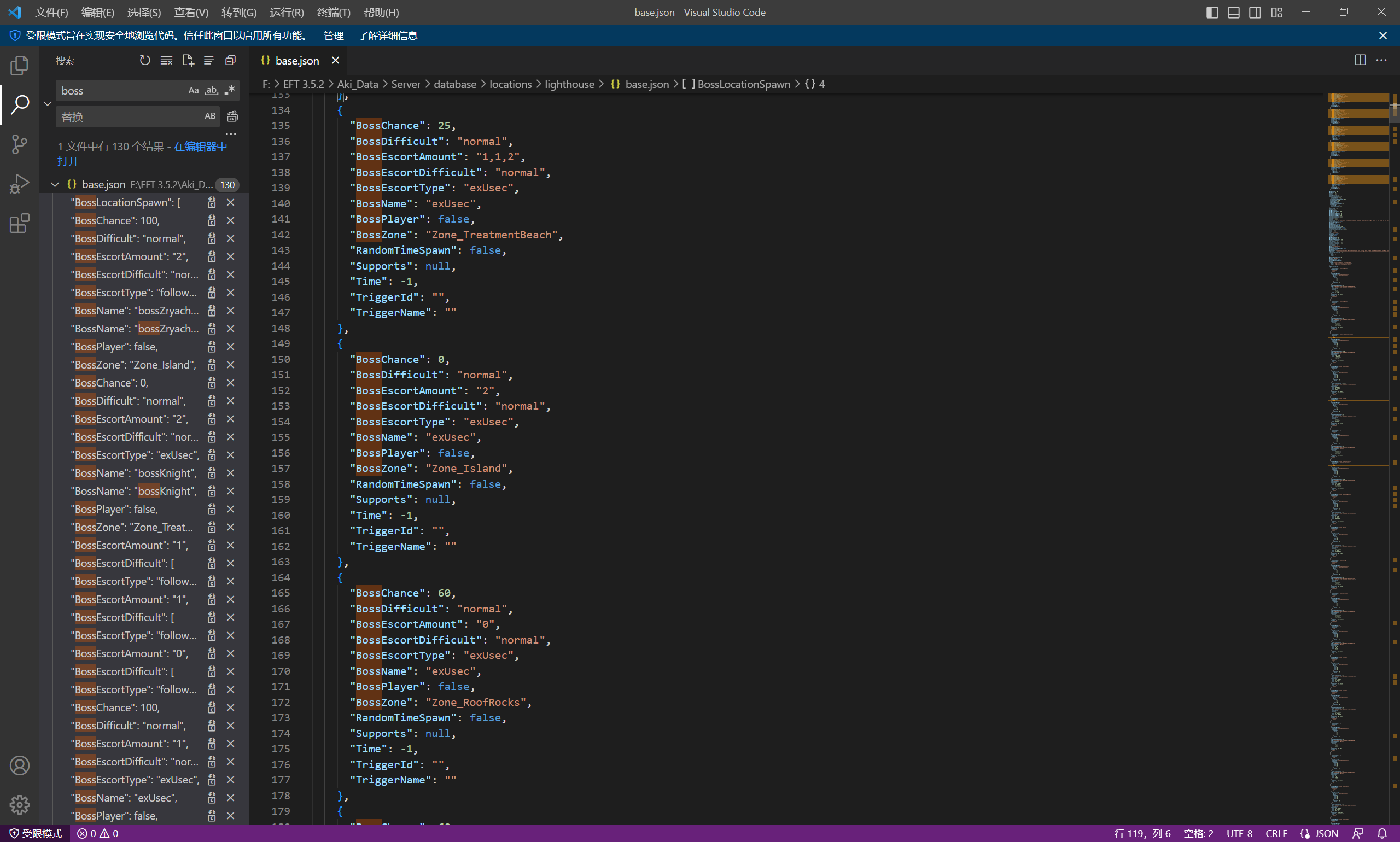Enable regular expression search
Image resolution: width=1400 pixels, height=842 pixels.
pos(229,91)
